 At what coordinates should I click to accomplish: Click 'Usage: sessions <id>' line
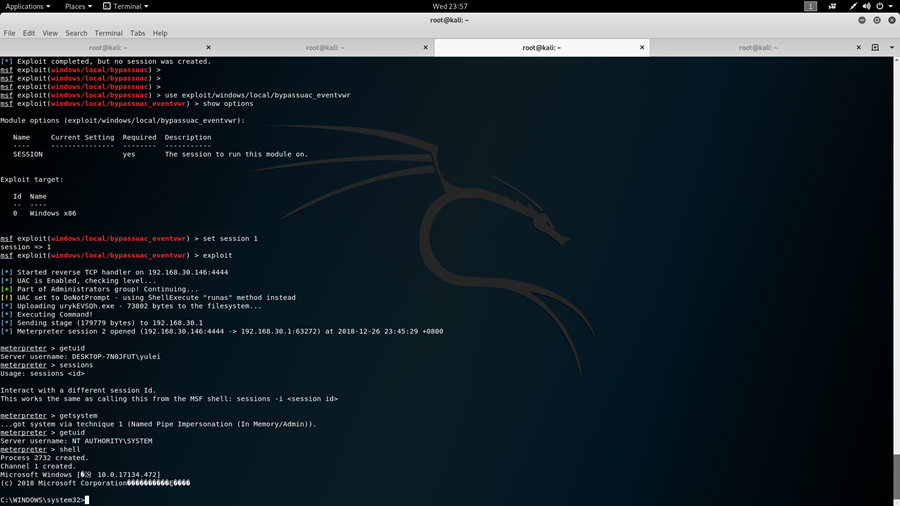(42, 373)
